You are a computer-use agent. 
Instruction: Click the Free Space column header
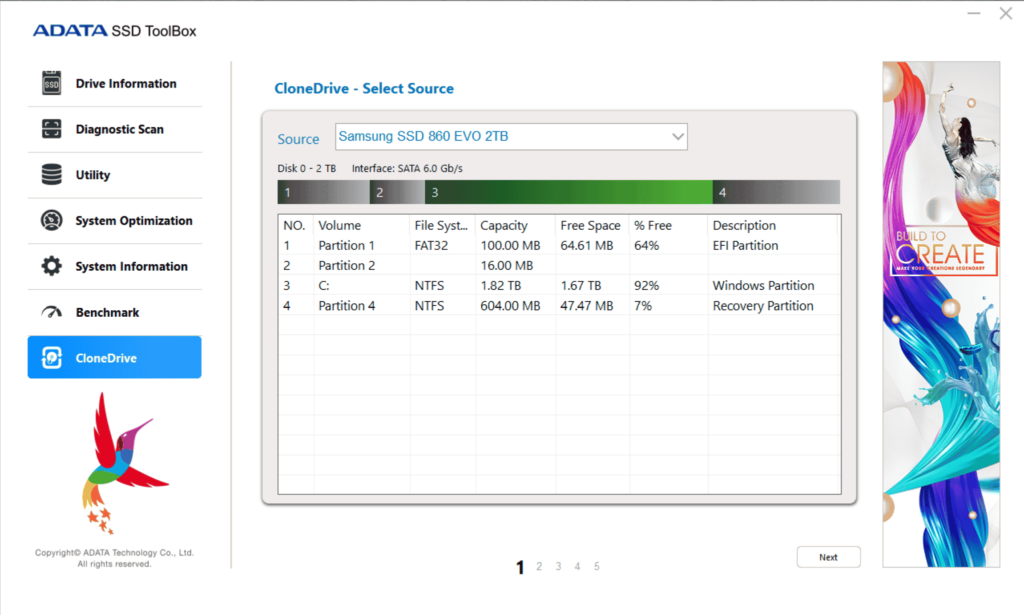590,225
